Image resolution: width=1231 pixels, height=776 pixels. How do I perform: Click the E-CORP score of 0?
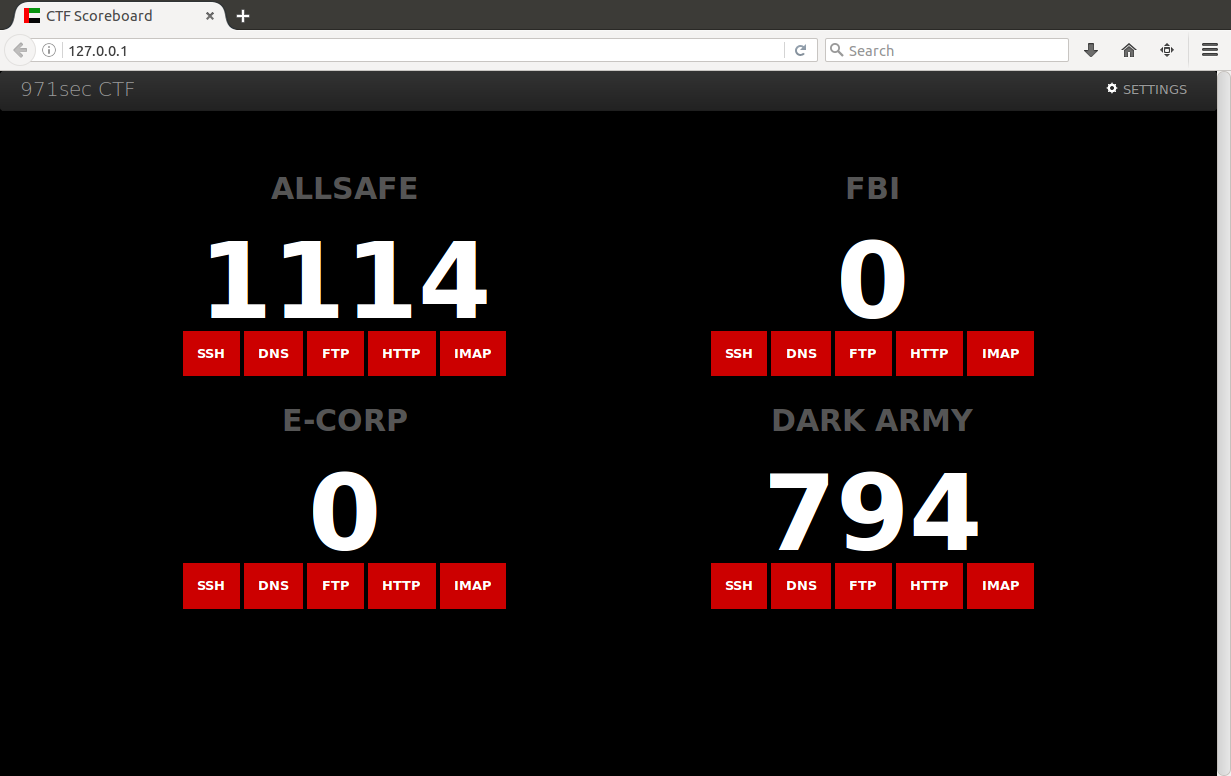click(345, 514)
